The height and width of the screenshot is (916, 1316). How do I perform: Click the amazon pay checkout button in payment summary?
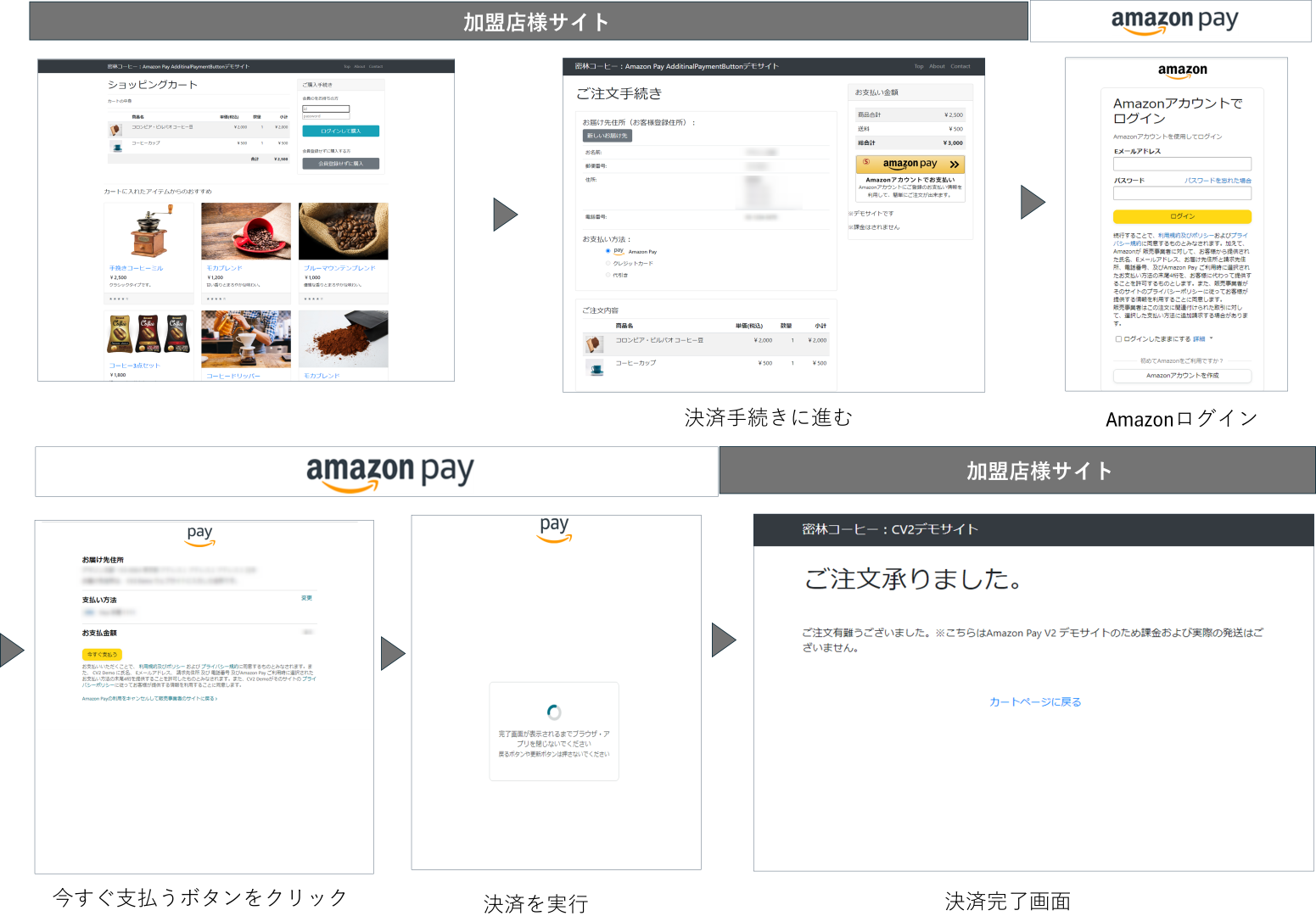click(910, 164)
